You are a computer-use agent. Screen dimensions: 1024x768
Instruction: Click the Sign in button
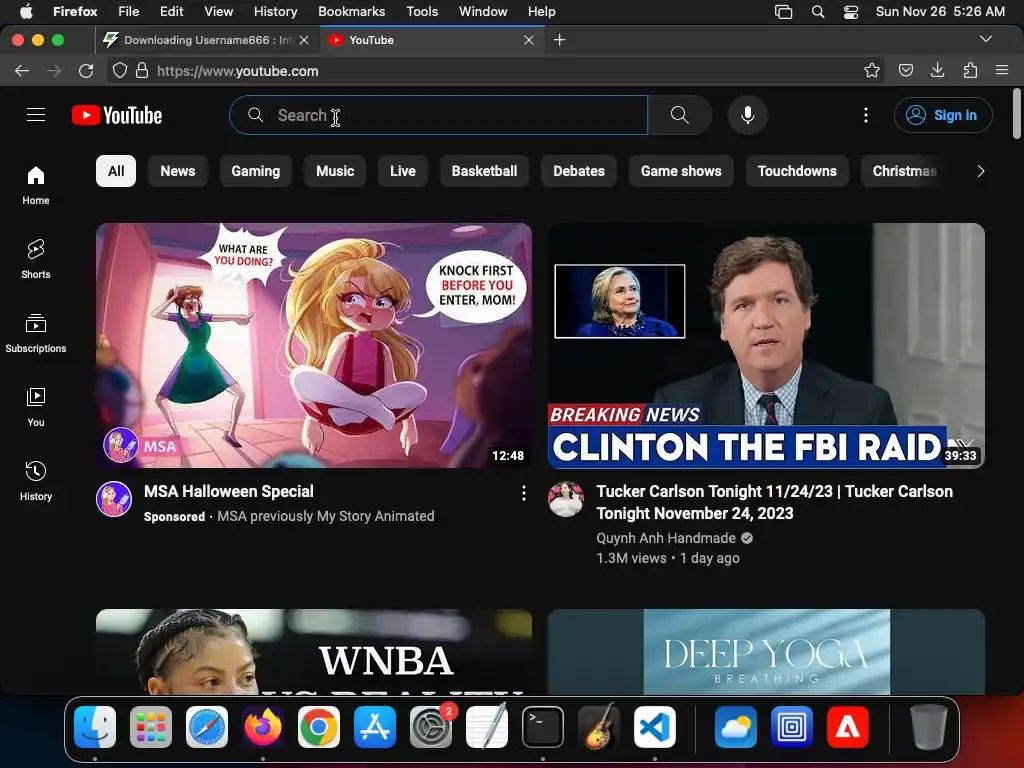pos(943,115)
